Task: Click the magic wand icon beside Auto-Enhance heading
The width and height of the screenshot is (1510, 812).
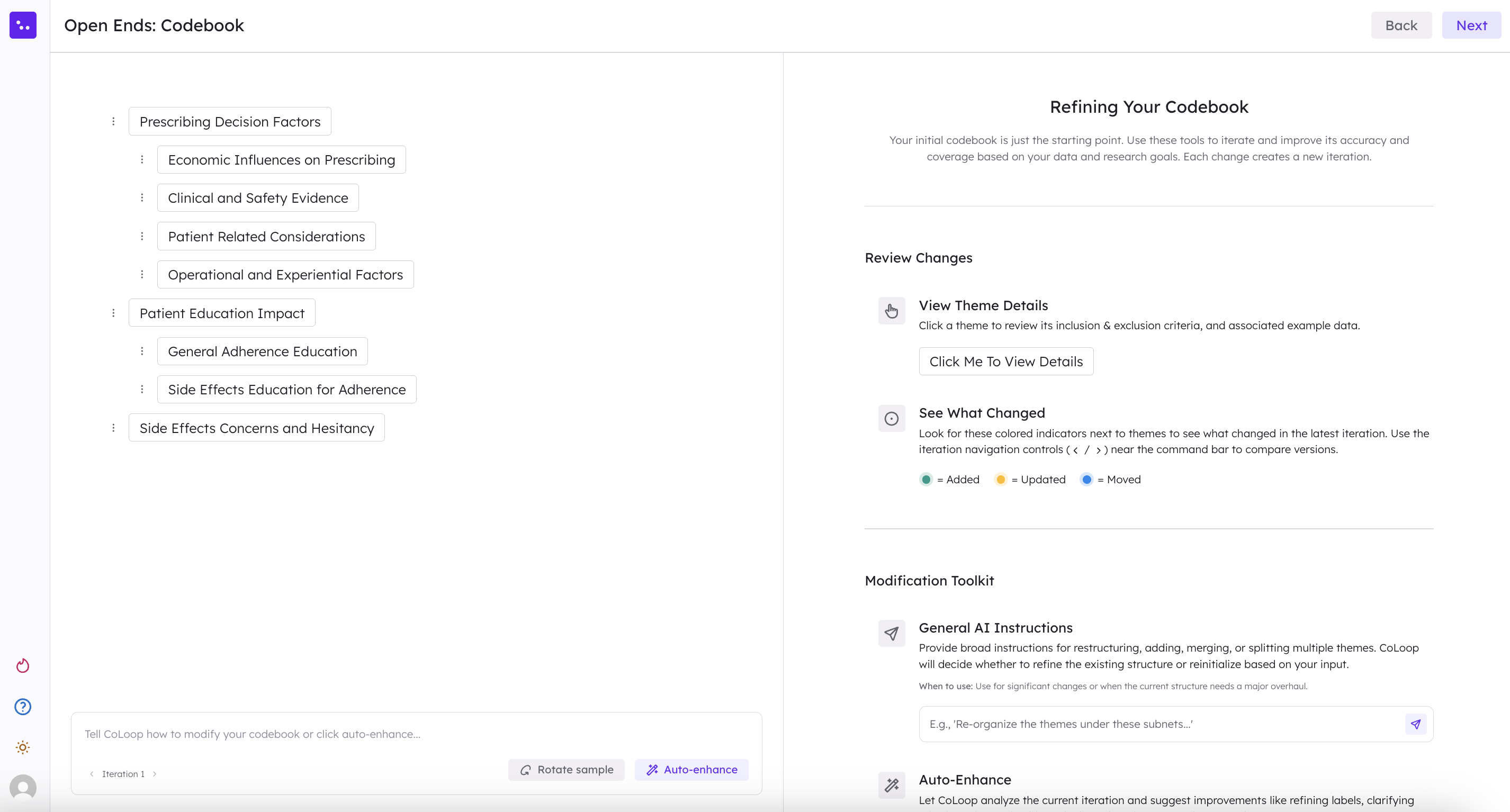Action: 891,785
